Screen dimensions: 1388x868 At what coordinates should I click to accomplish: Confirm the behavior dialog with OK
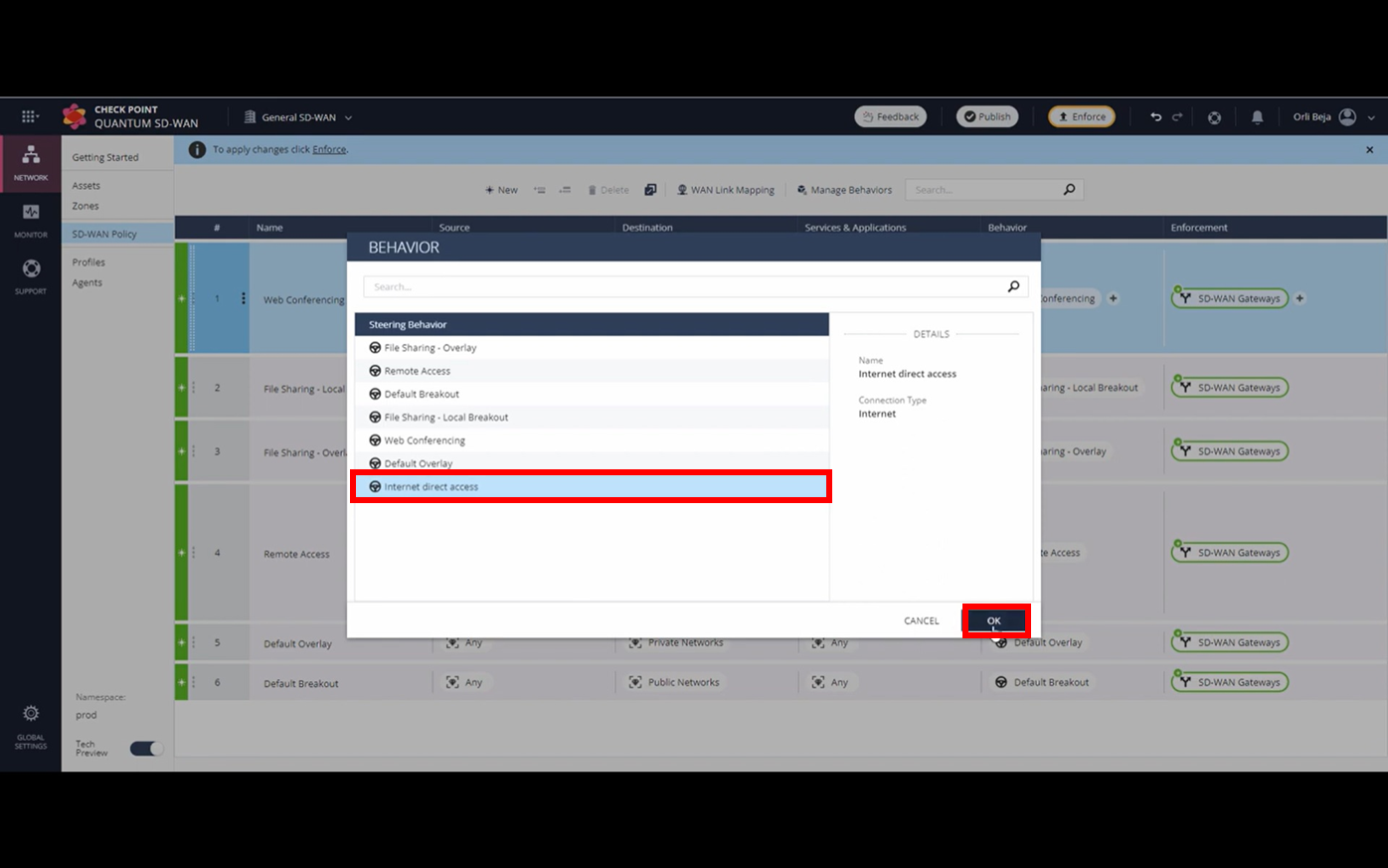coord(994,620)
